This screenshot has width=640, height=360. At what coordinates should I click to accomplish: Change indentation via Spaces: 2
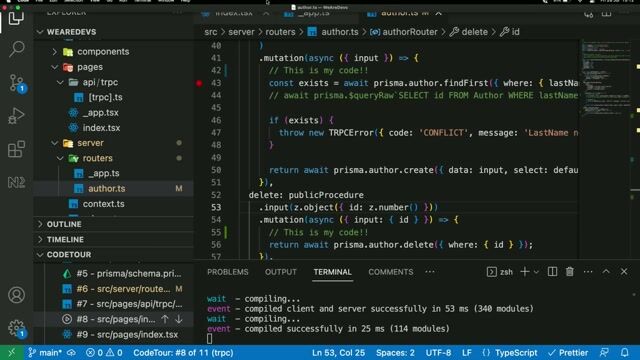coord(395,353)
